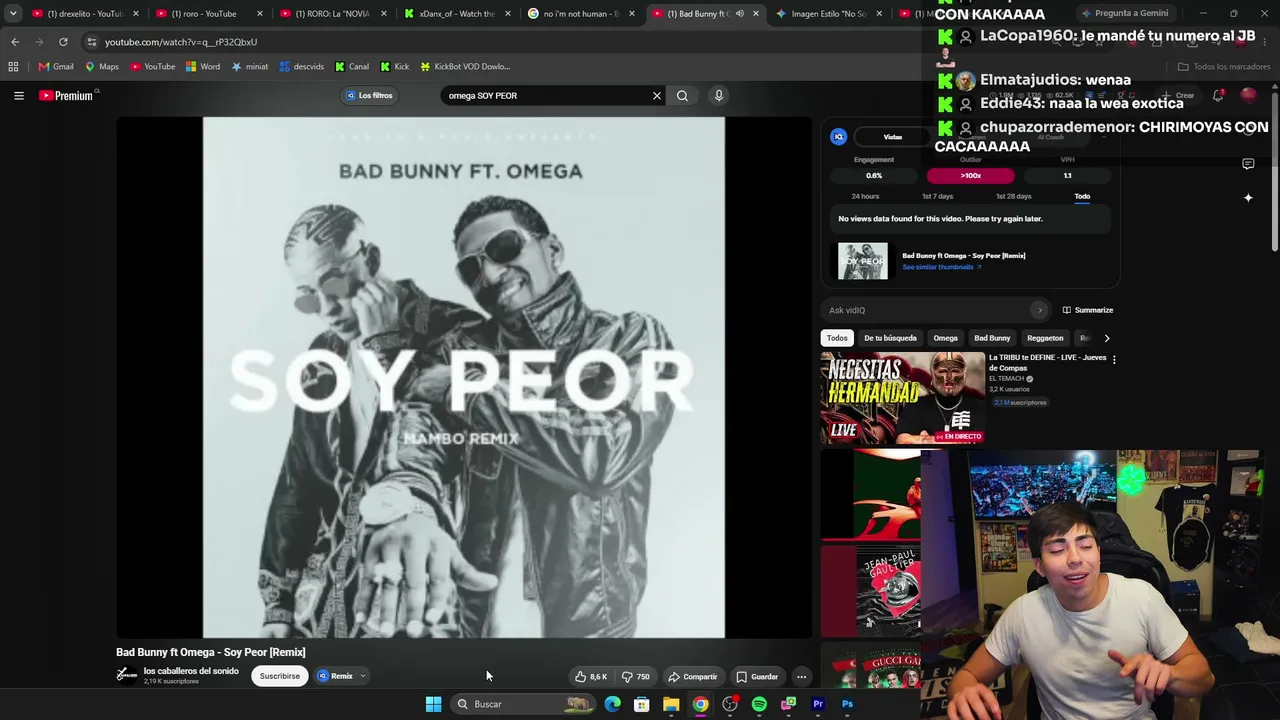The width and height of the screenshot is (1280, 720).
Task: Select the Vistas tab in vidIQ panel
Action: point(893,137)
